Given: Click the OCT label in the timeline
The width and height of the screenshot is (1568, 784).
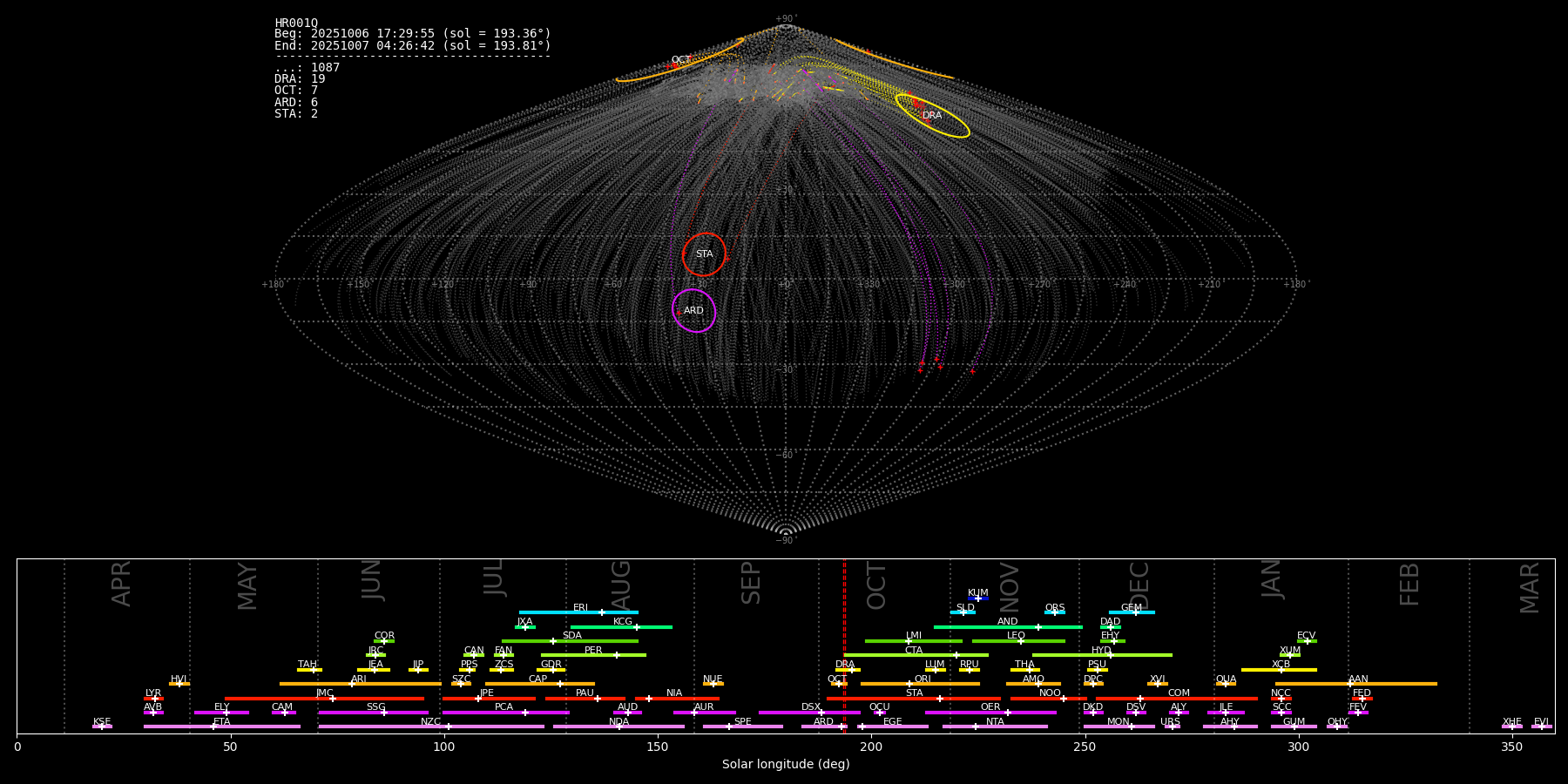Looking at the screenshot, I should 837,679.
